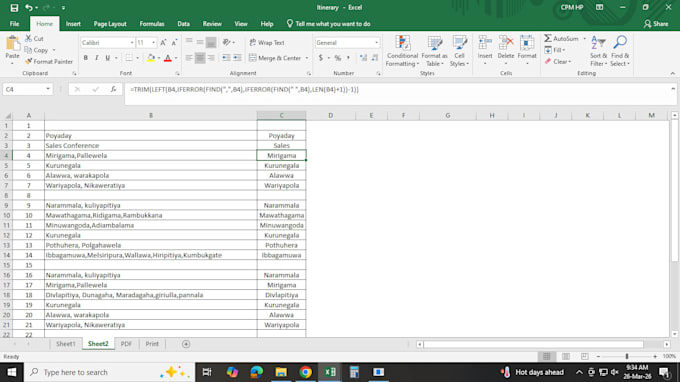The width and height of the screenshot is (680, 382).
Task: Click the Increase Indent icon
Action: click(237, 58)
